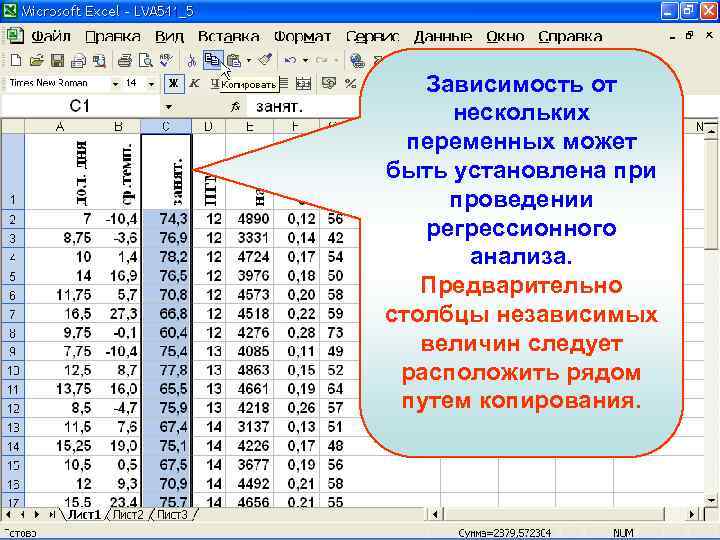Open the Справка menu
Image resolution: width=720 pixels, height=540 pixels.
(x=570, y=36)
